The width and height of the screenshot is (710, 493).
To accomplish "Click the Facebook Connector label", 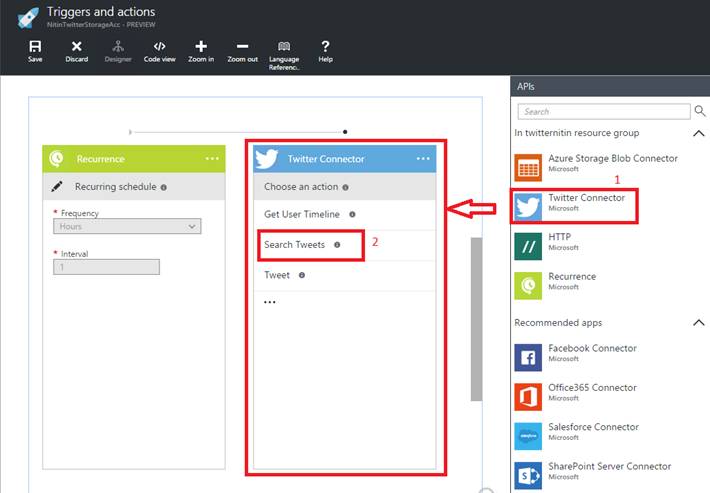I will click(x=592, y=348).
